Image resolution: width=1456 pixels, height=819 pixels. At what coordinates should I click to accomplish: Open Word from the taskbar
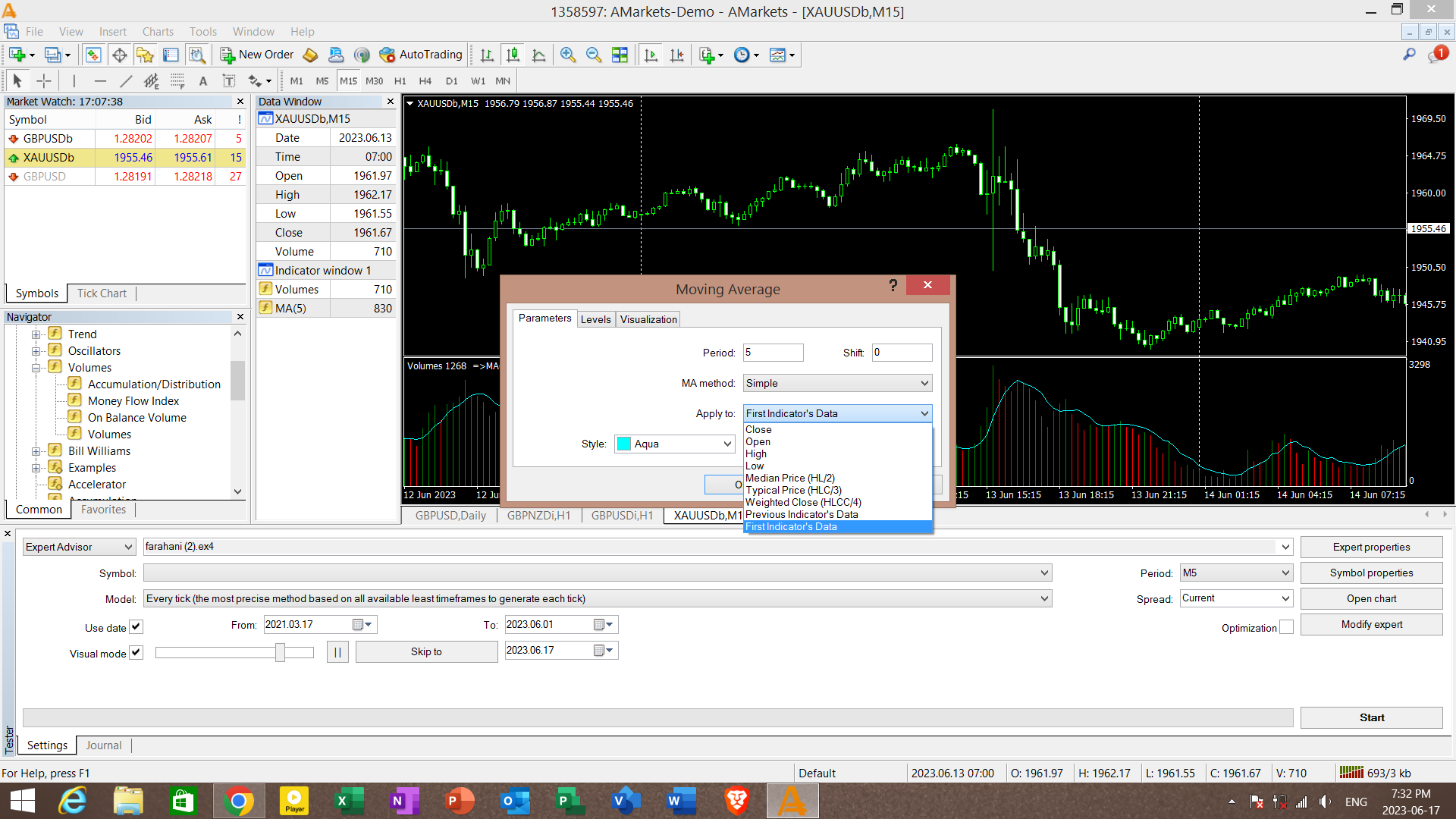(x=681, y=801)
